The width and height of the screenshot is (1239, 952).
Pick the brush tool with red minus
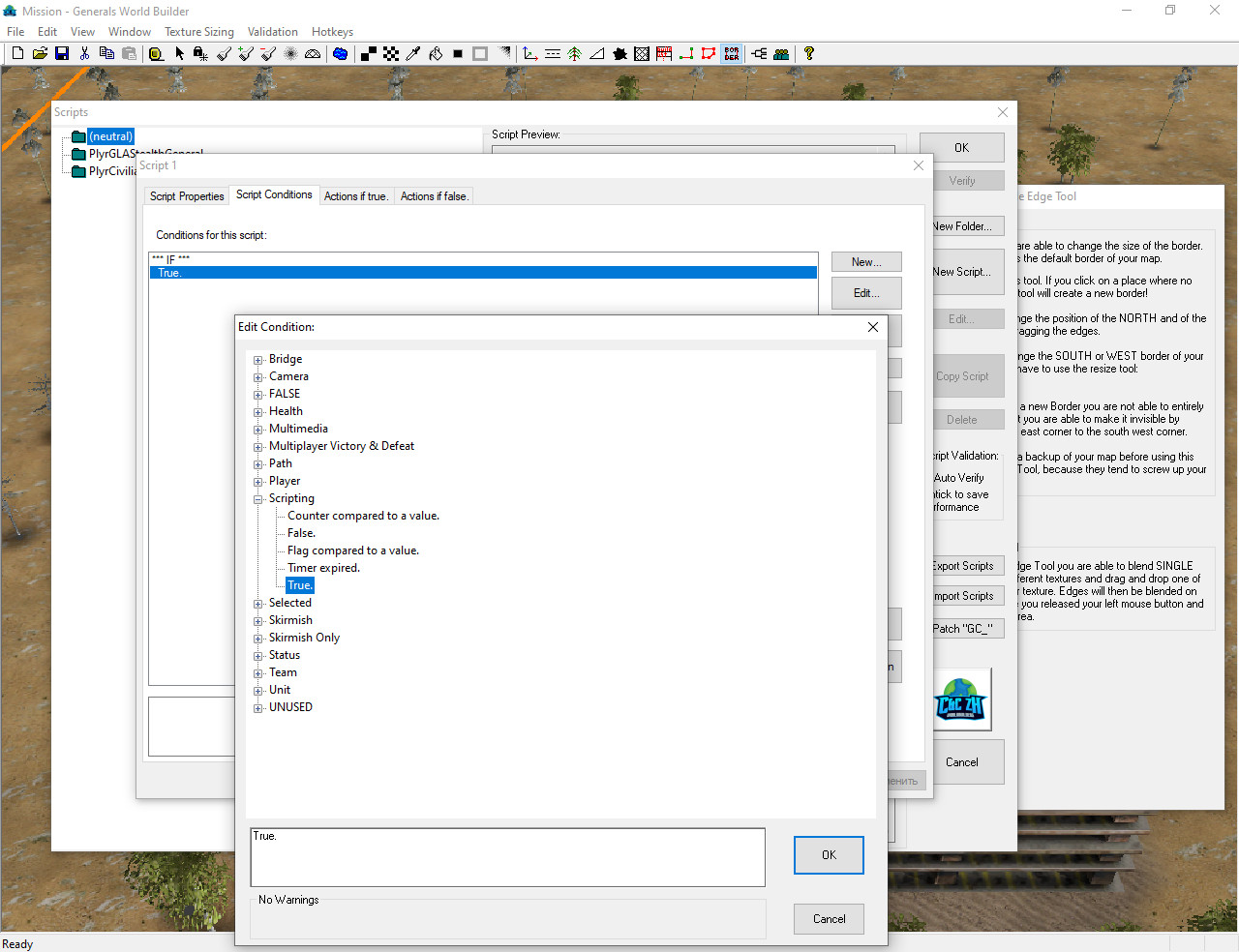click(268, 54)
